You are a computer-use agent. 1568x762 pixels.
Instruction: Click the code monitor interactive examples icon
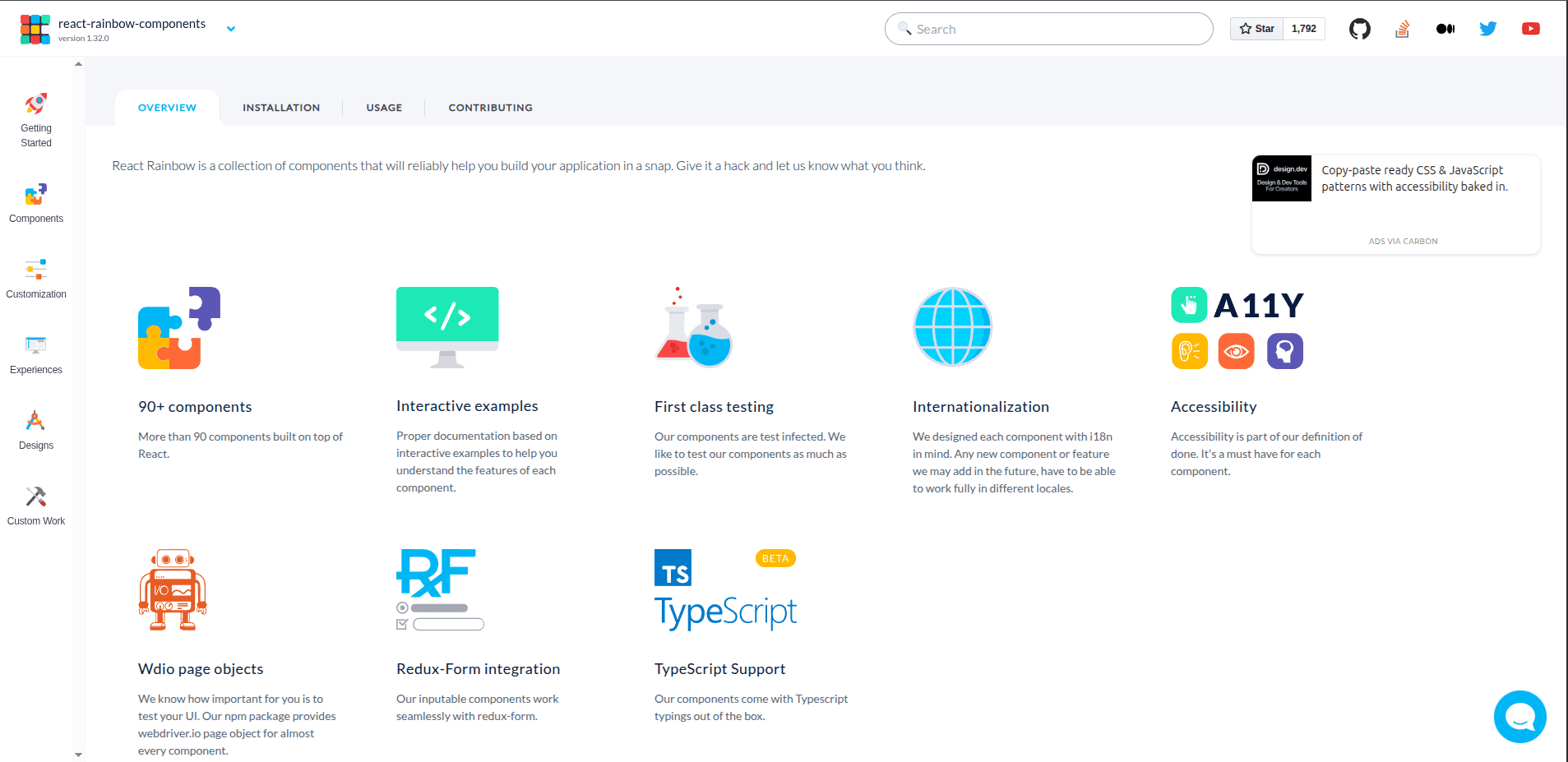click(x=447, y=327)
